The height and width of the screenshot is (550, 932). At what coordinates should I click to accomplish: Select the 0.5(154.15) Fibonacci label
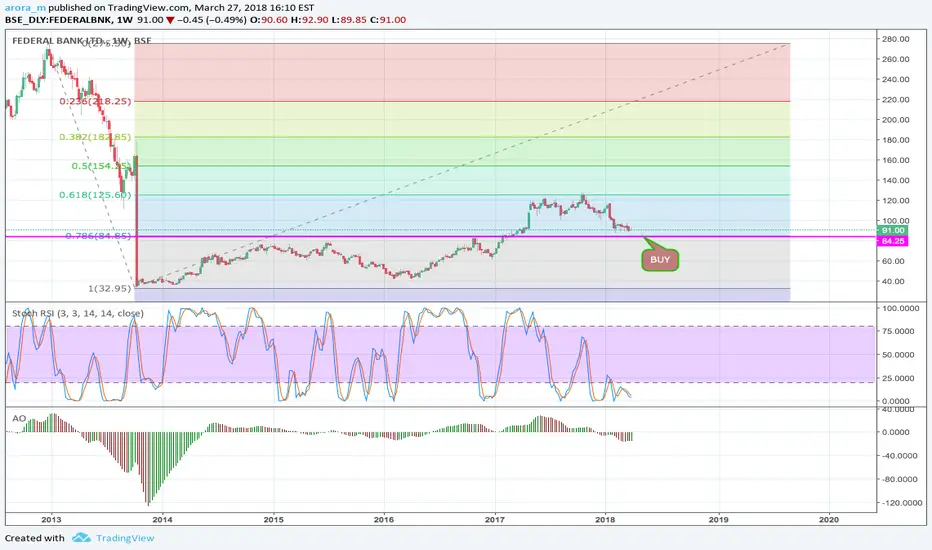tap(101, 165)
